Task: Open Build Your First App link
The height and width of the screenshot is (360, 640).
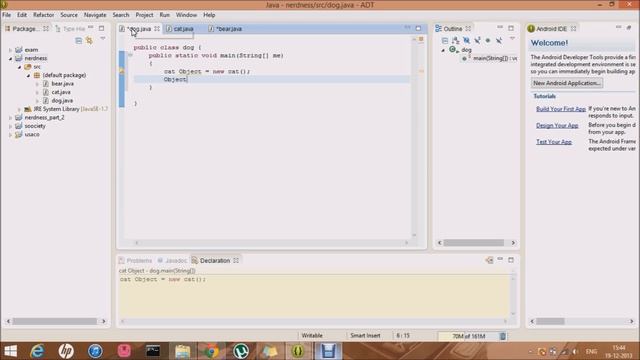Action: point(561,109)
